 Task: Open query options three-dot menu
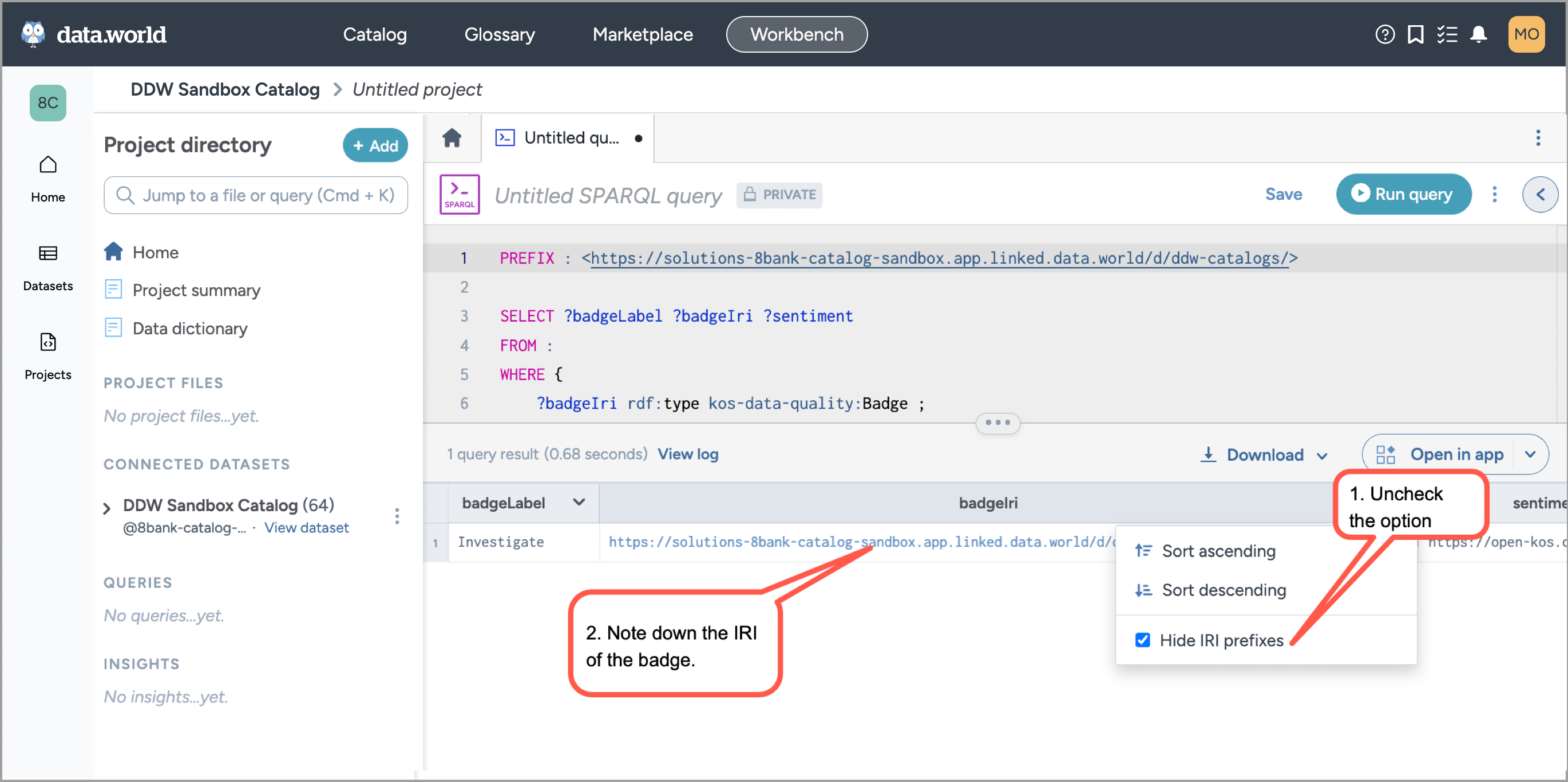(1494, 194)
